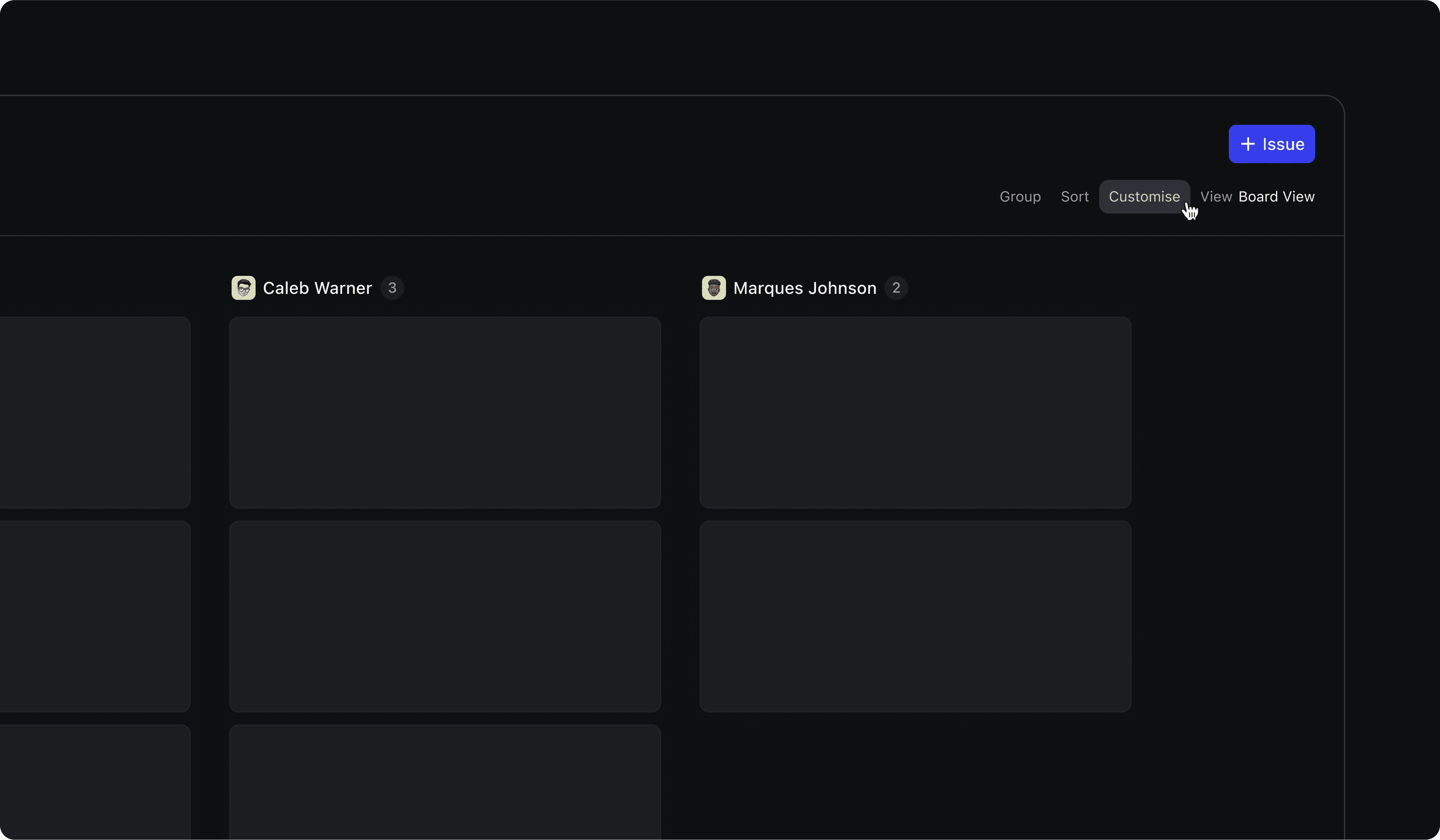Open the first card under Marques Johnson
Screen dimensions: 1440x840
click(x=915, y=412)
